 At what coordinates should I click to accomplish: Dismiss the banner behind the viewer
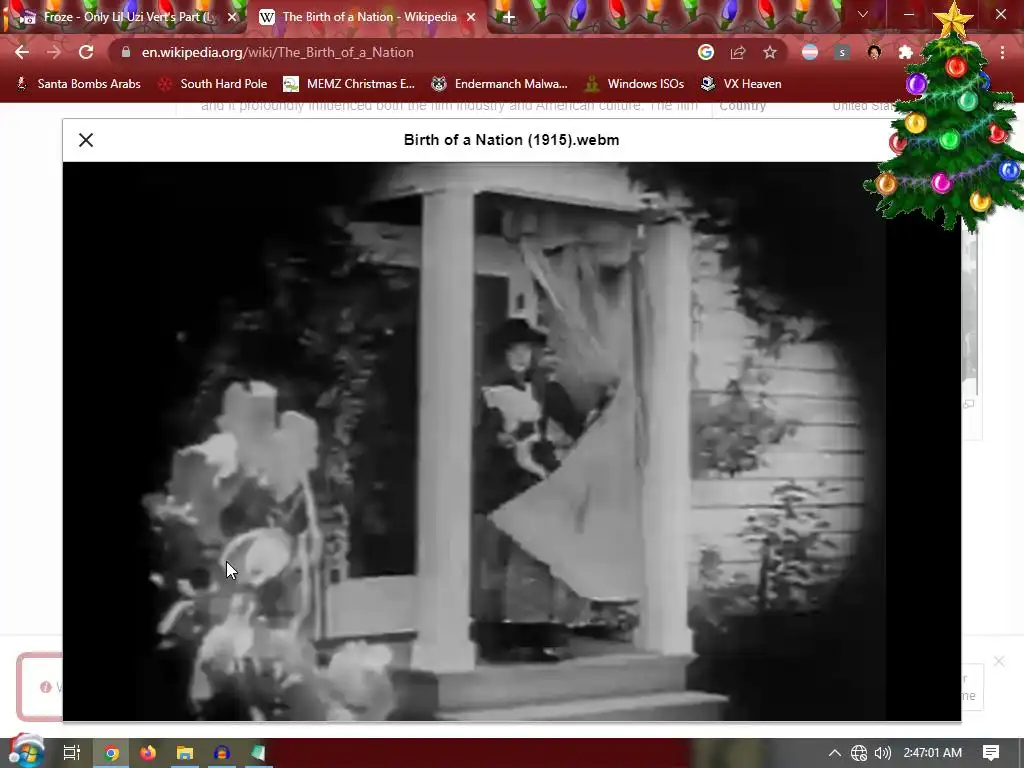(x=999, y=662)
